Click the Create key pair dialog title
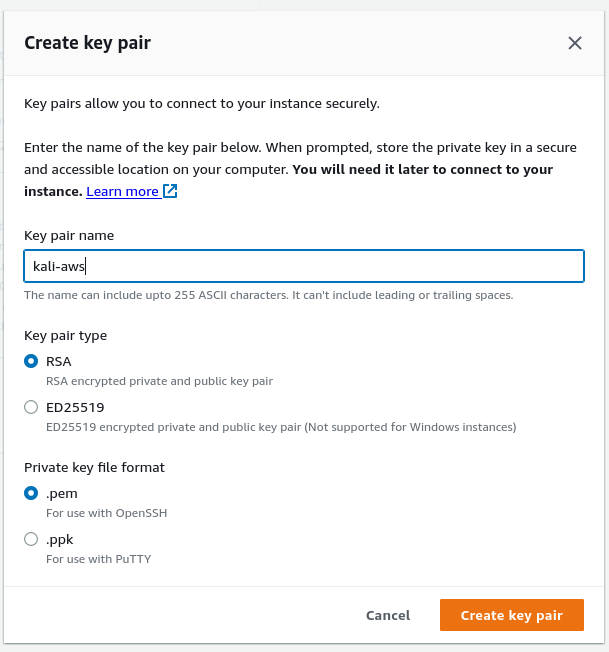 pyautogui.click(x=87, y=42)
